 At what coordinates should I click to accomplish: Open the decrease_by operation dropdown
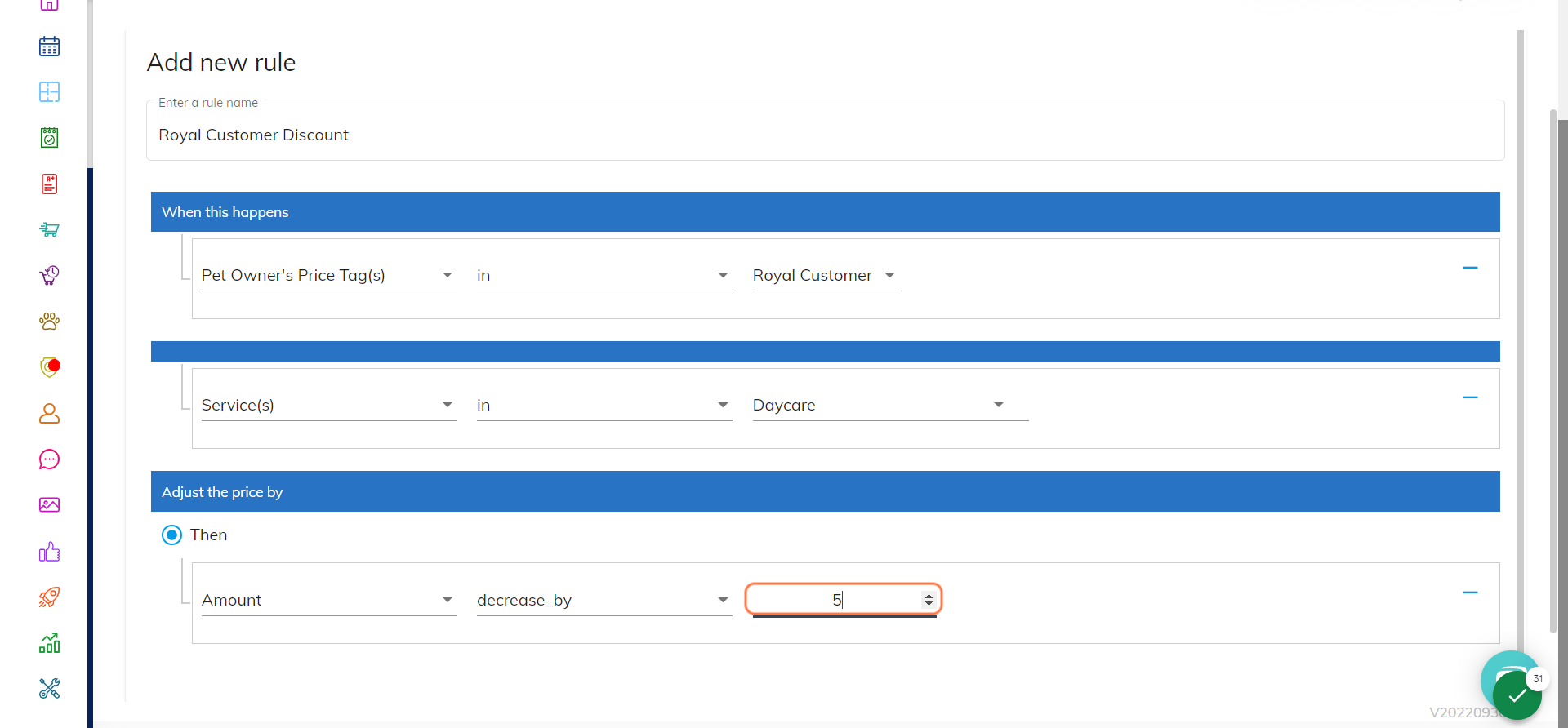[604, 601]
